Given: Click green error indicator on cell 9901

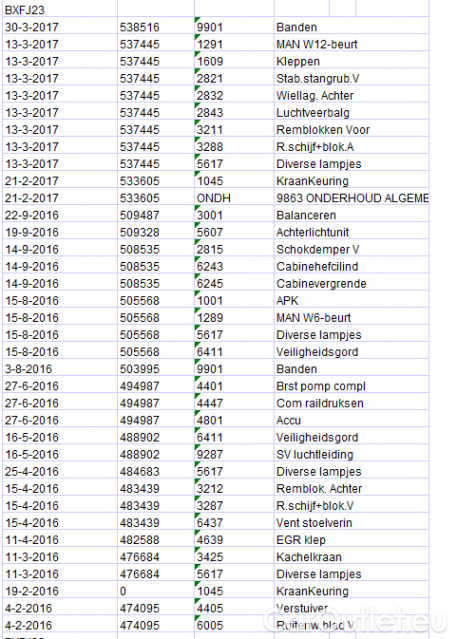Looking at the screenshot, I should coord(197,20).
